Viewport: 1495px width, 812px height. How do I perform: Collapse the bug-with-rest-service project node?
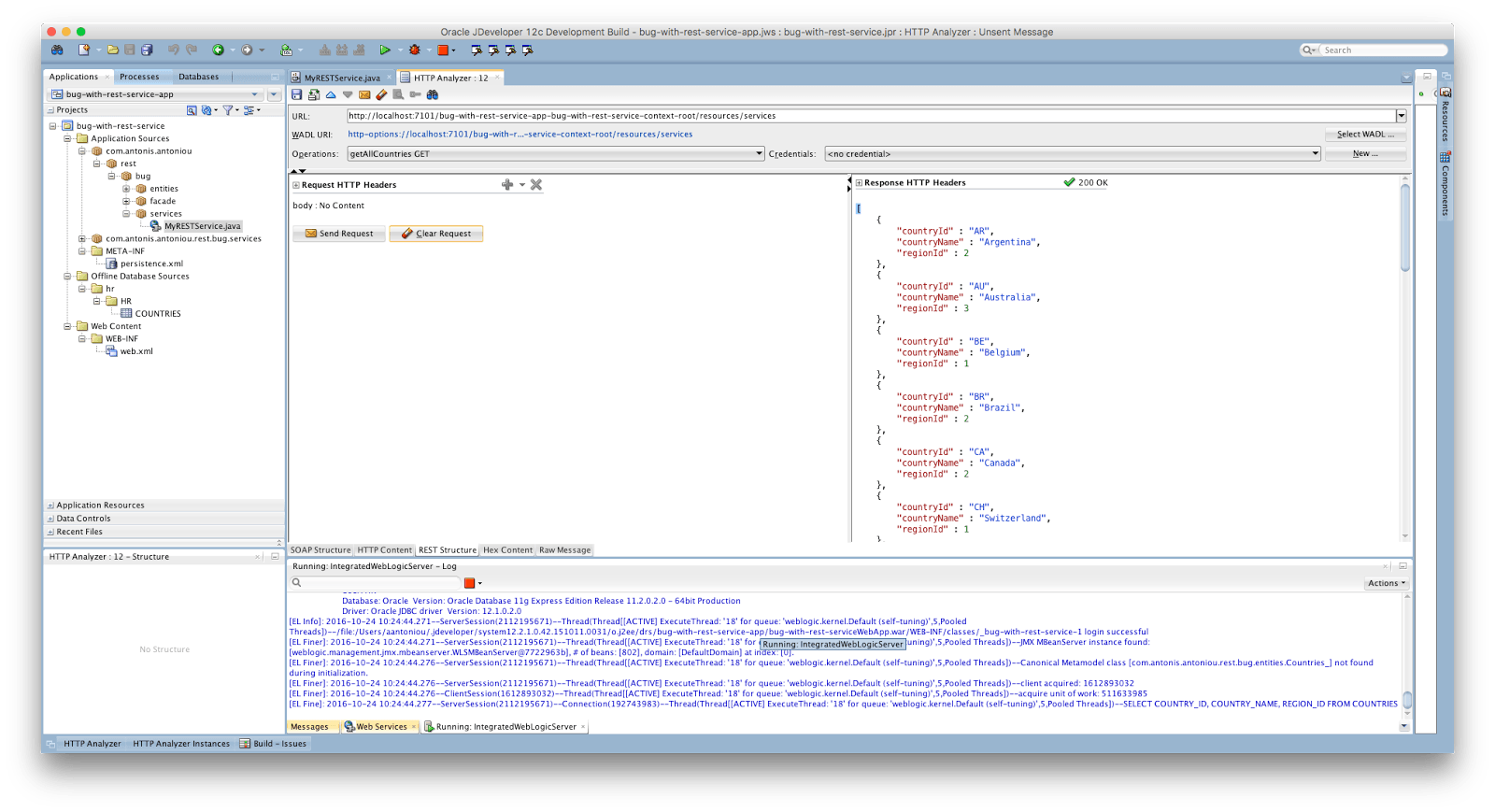click(52, 126)
